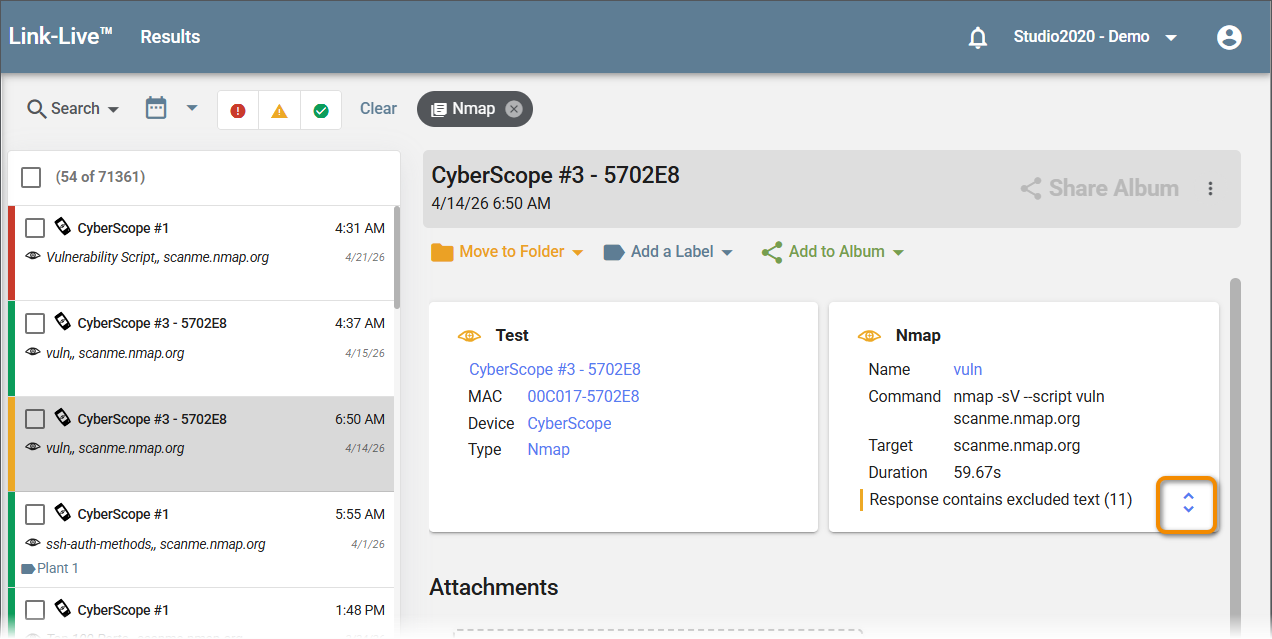This screenshot has height=639, width=1272.
Task: Click eye icon beside Vulnerability Script result
Action: tap(32, 257)
